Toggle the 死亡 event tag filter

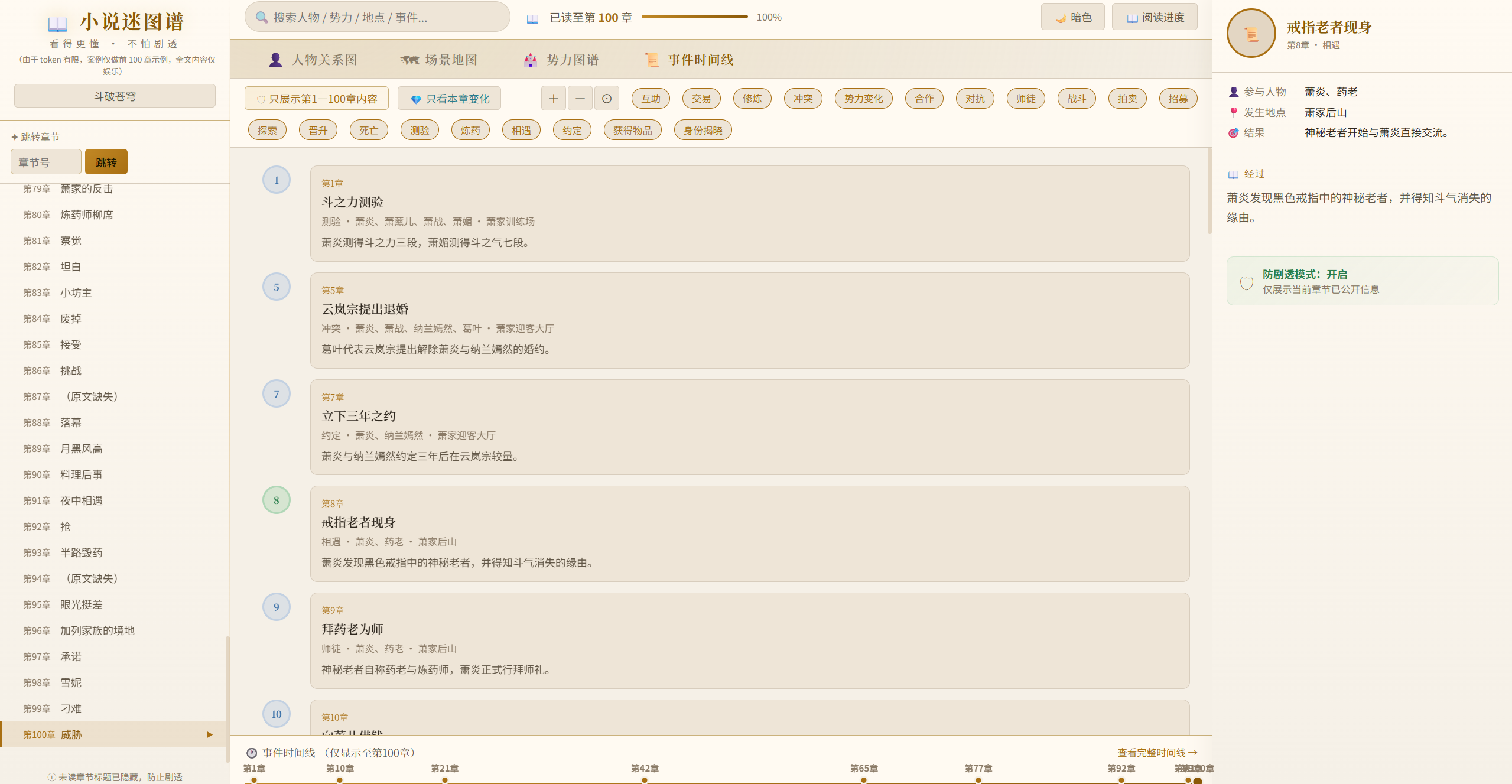pos(369,130)
